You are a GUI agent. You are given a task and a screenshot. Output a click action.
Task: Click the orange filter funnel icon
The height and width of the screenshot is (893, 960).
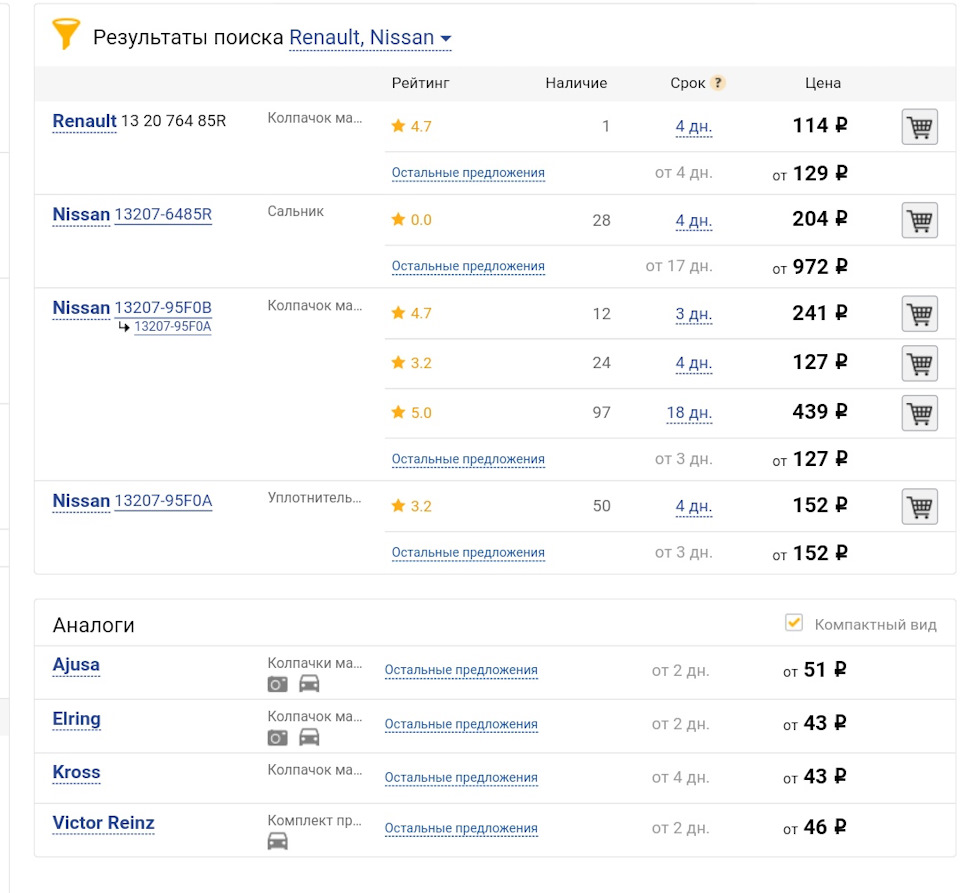point(65,33)
